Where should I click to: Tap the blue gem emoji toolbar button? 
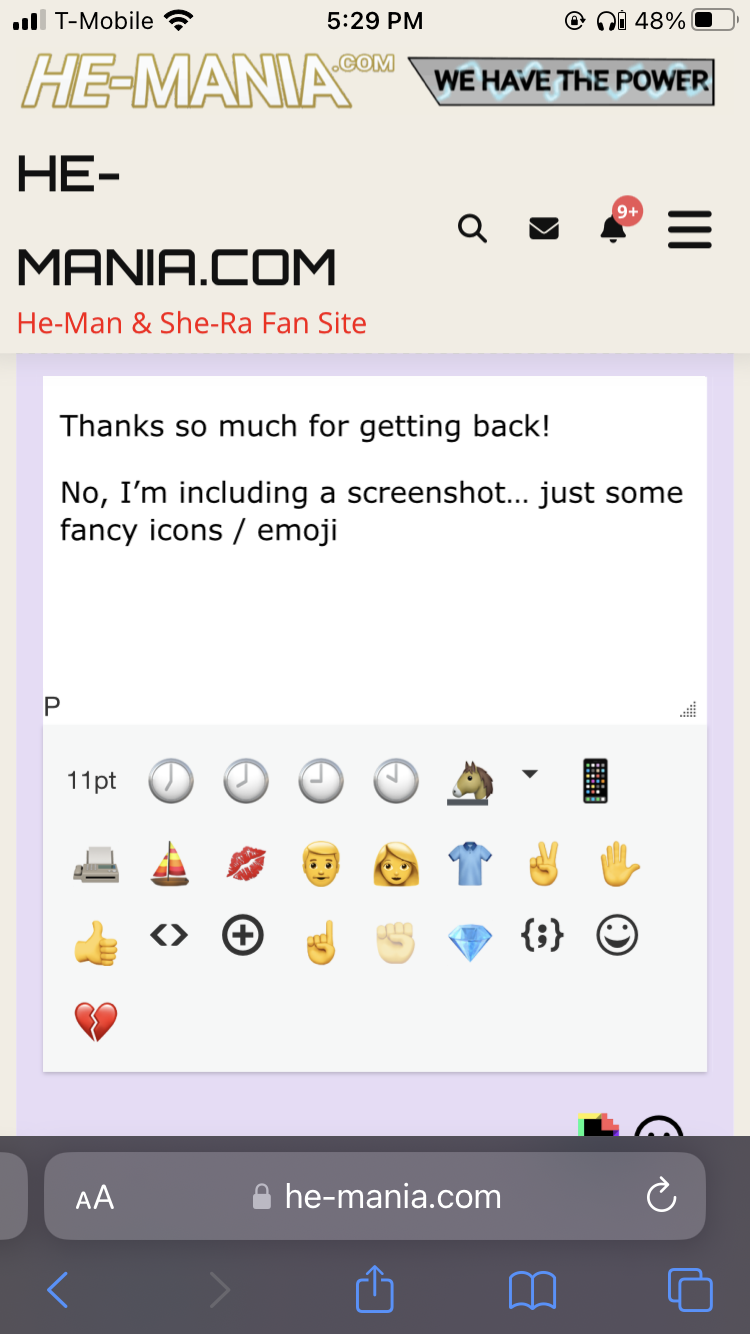[x=470, y=942]
